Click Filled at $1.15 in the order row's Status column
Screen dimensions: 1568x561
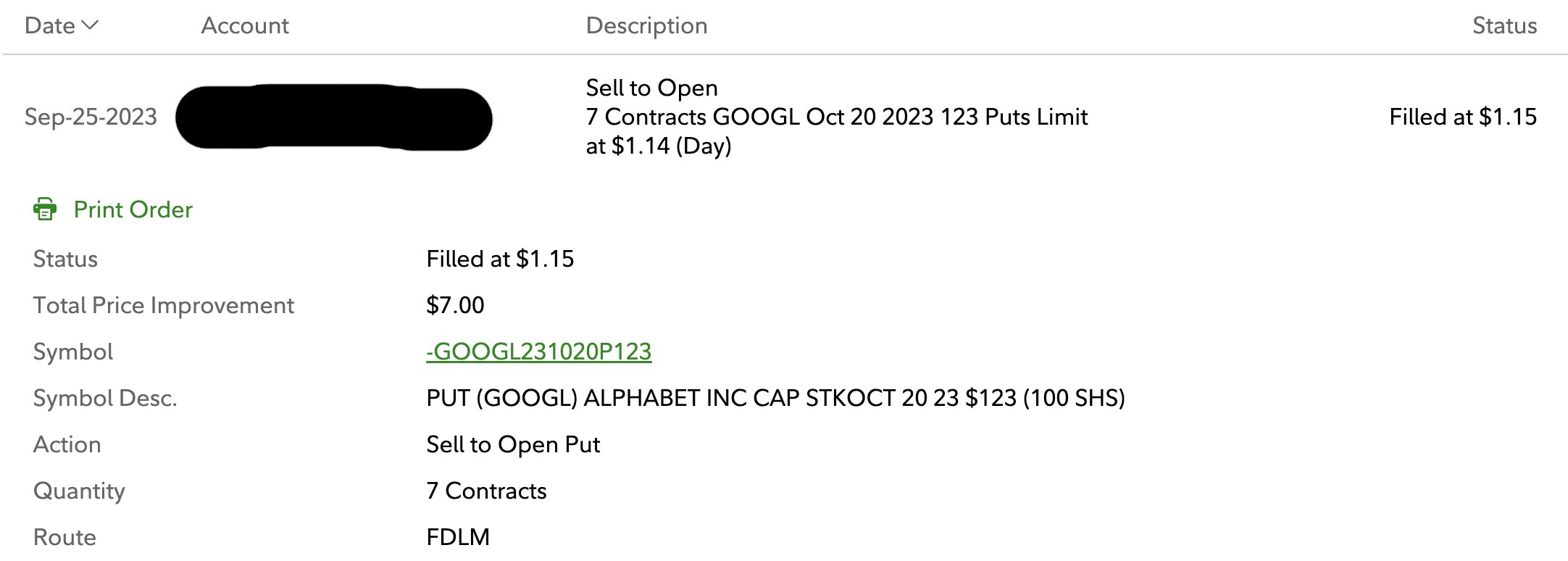(1462, 117)
